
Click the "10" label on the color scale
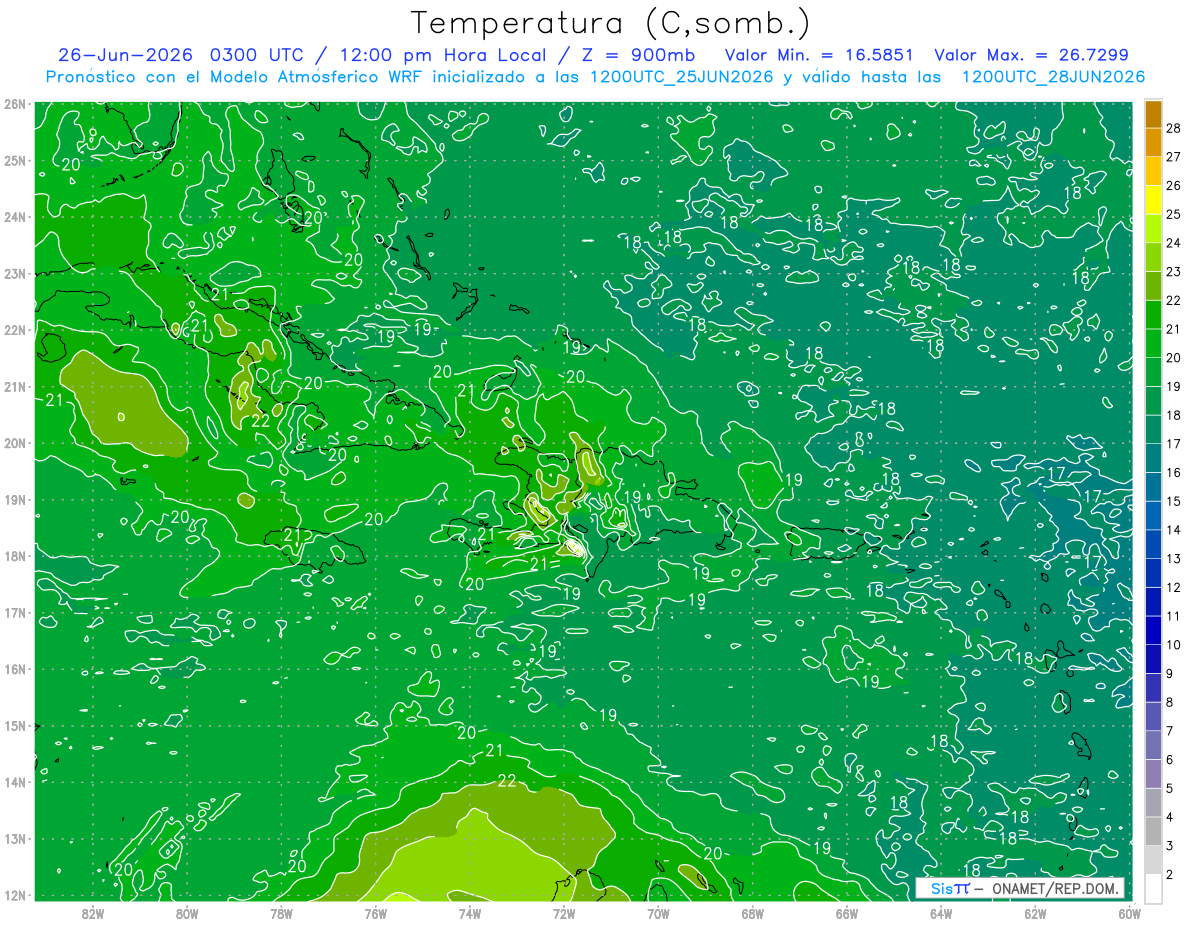click(x=1173, y=645)
